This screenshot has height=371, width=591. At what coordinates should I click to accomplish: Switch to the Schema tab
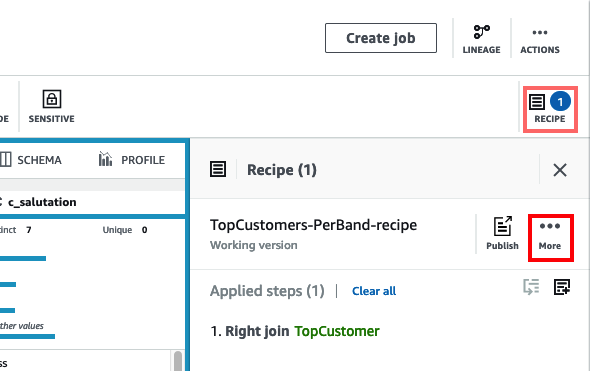[31, 160]
